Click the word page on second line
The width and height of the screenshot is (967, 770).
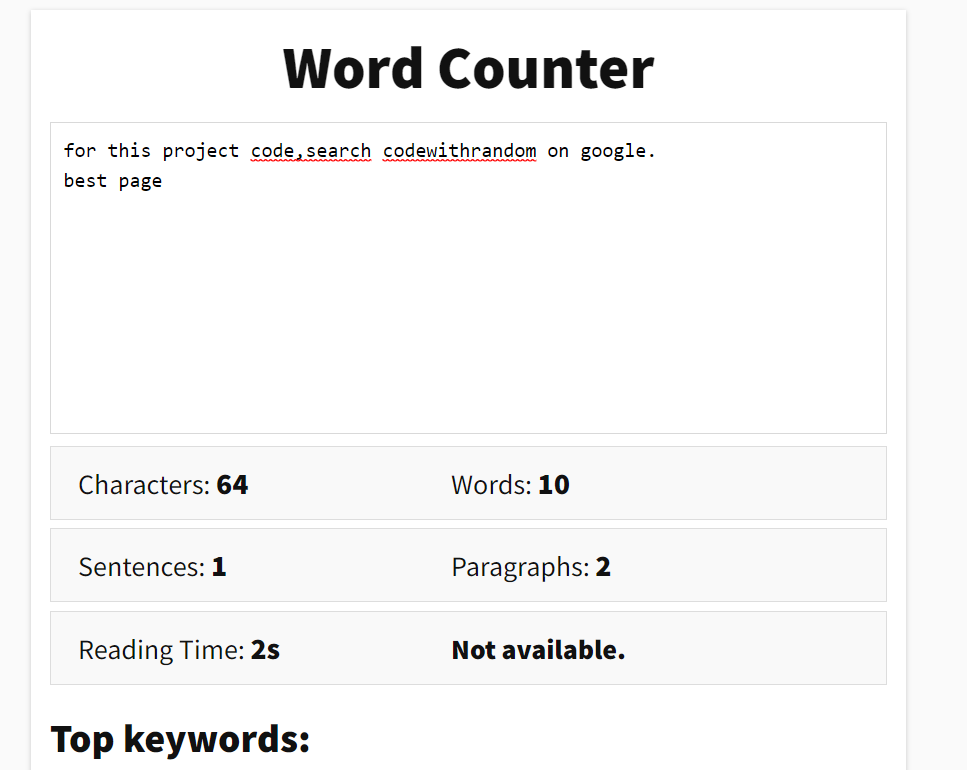coord(140,181)
